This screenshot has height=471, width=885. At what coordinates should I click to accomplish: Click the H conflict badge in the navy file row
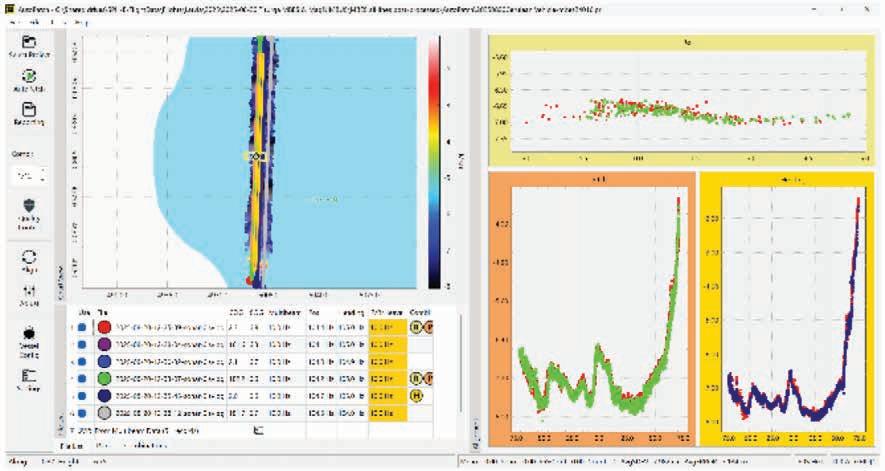(x=417, y=396)
